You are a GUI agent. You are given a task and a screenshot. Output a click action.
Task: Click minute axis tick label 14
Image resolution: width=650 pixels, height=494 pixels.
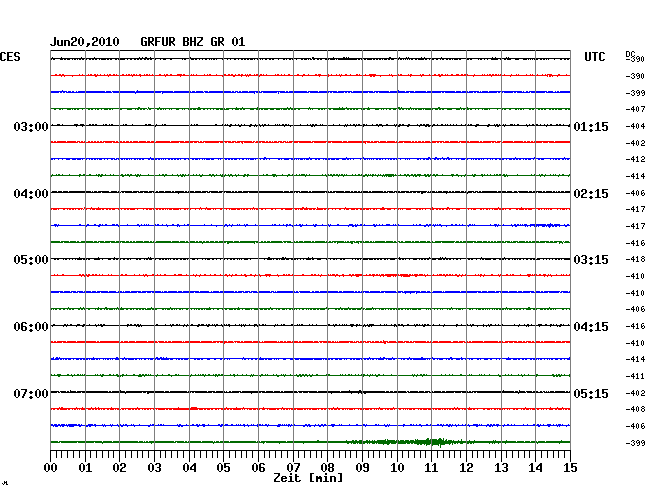[535, 468]
